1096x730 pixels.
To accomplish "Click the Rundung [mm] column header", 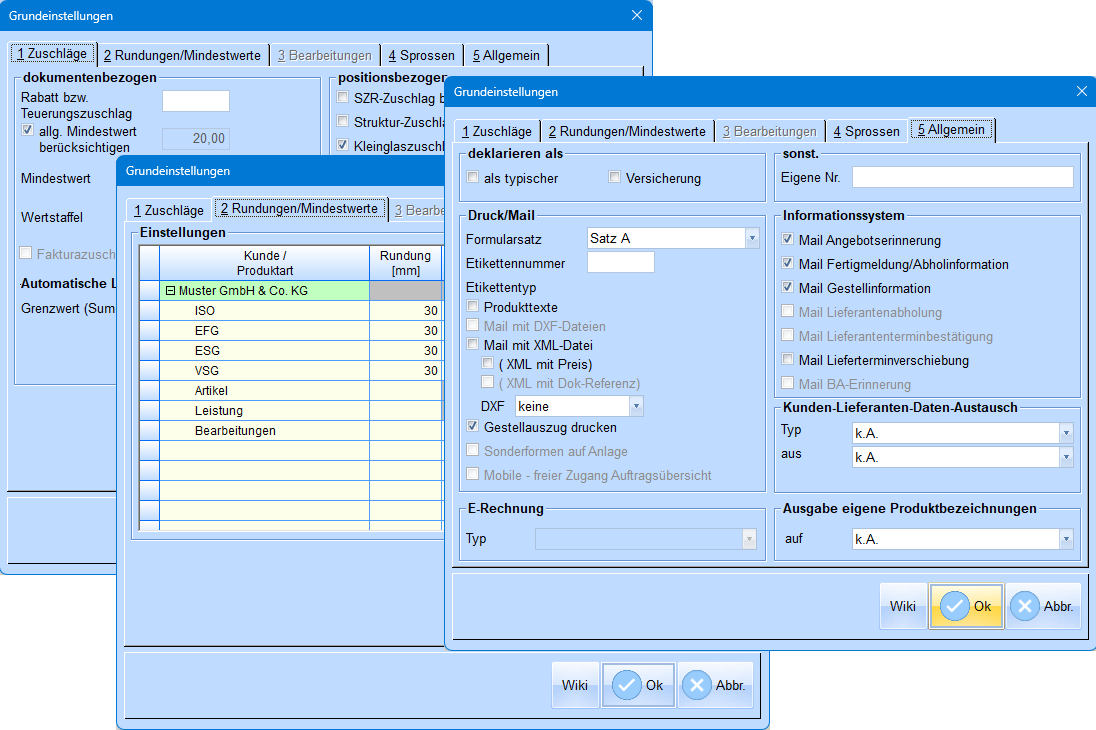I will pyautogui.click(x=406, y=263).
